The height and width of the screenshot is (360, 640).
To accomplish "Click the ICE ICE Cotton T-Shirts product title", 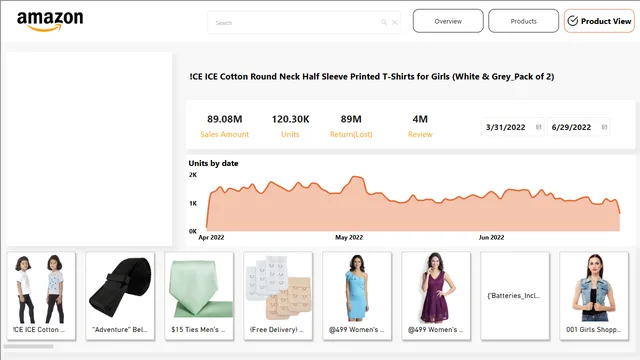I will click(371, 76).
